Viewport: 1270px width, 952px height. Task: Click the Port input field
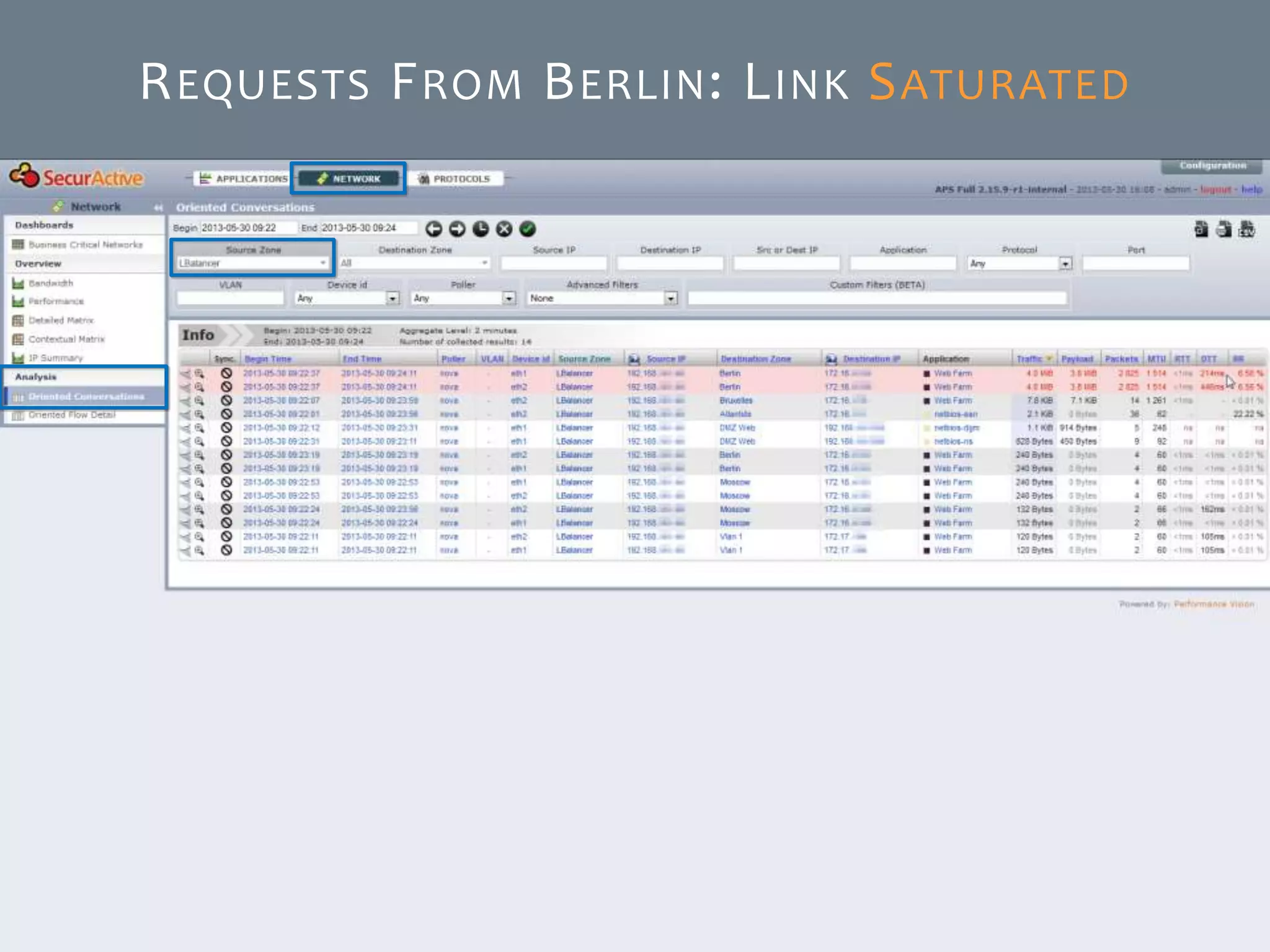tap(1136, 263)
